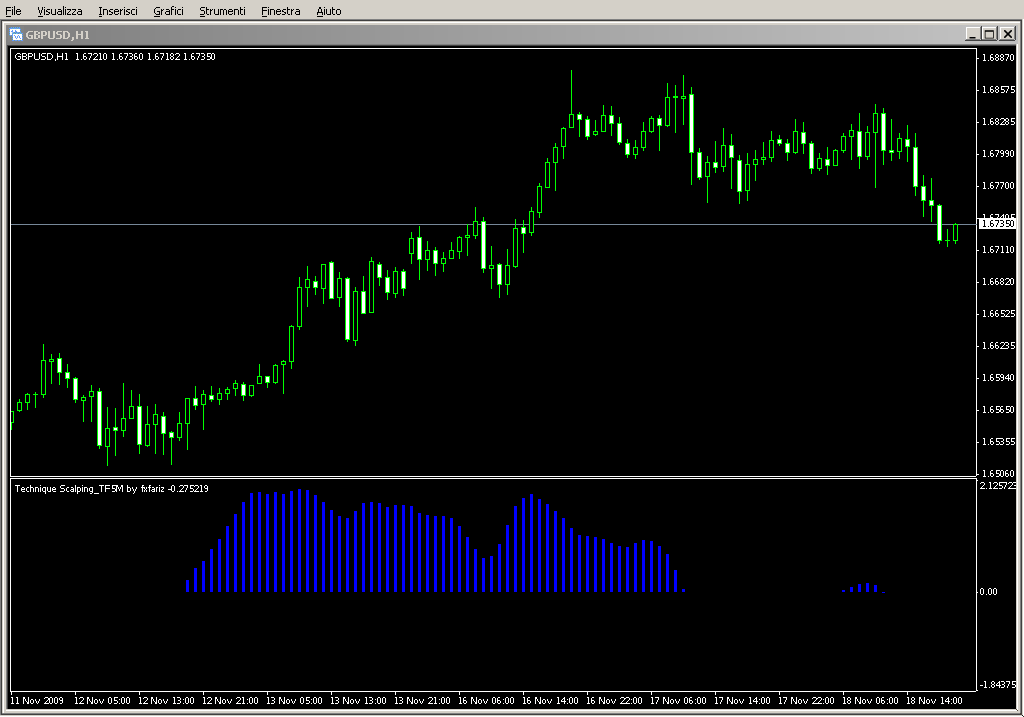Click the 12 Nov 13:00 time label
The width and height of the screenshot is (1024, 717).
[166, 701]
